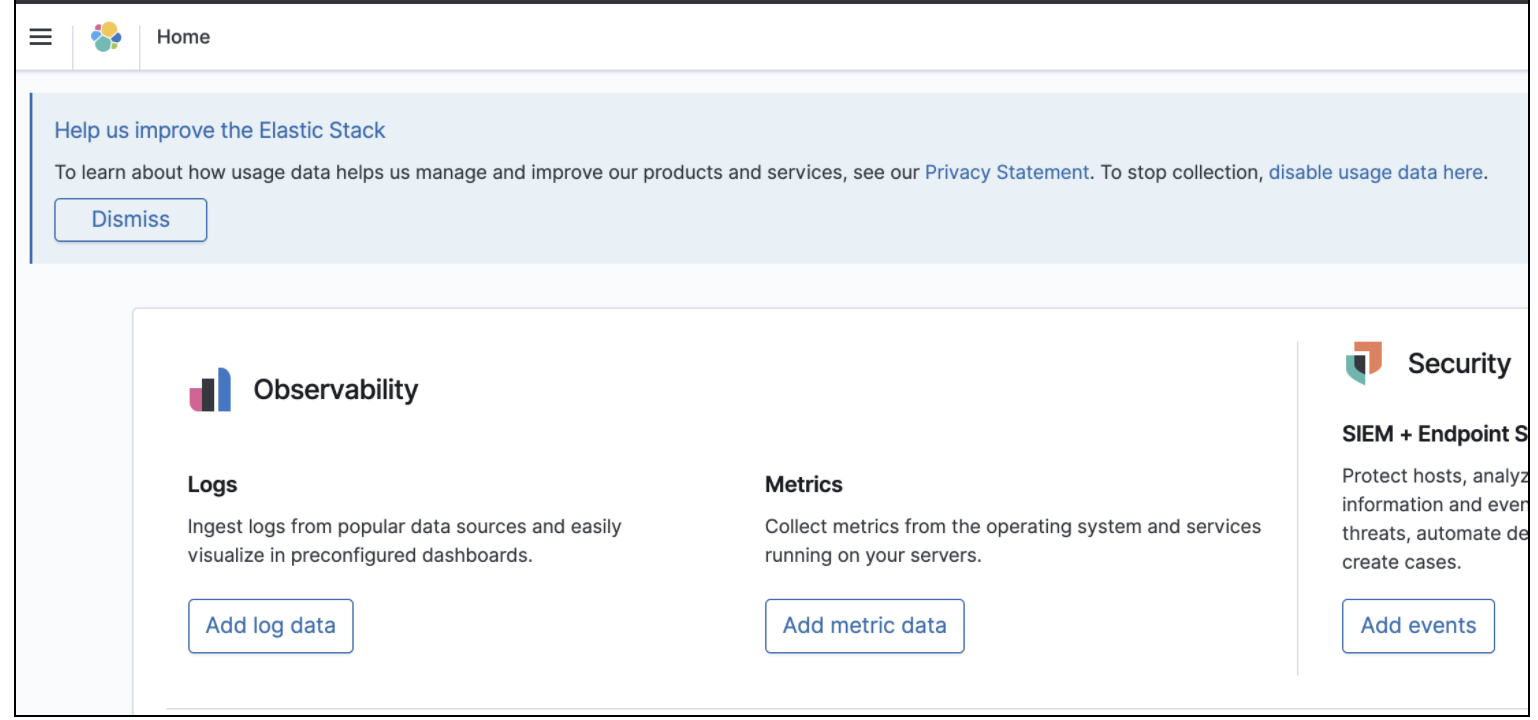The width and height of the screenshot is (1538, 720).
Task: Click the Ingest logs description text
Action: [x=405, y=541]
